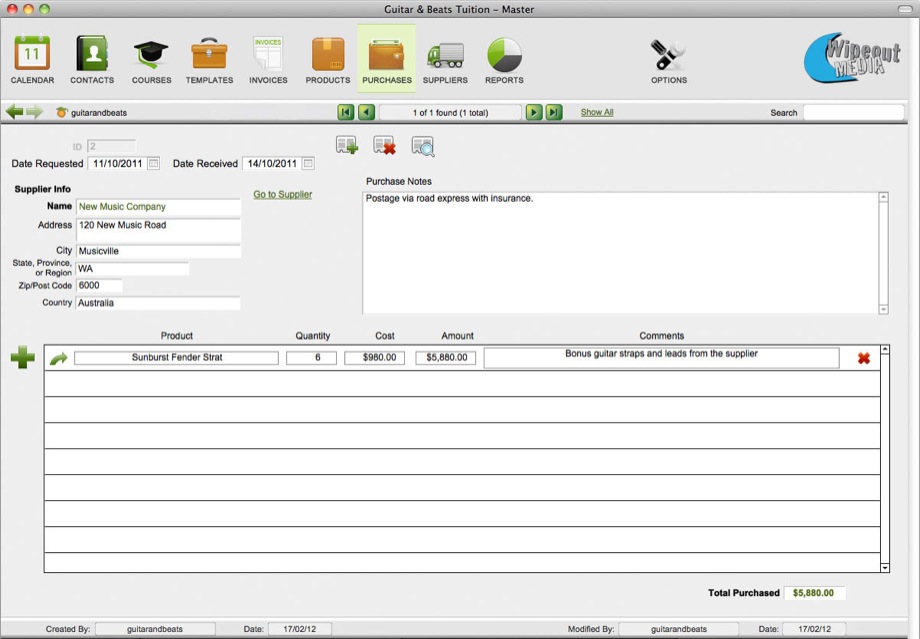The width and height of the screenshot is (920, 639).
Task: Jump to the product using green arrow
Action: pyautogui.click(x=59, y=358)
